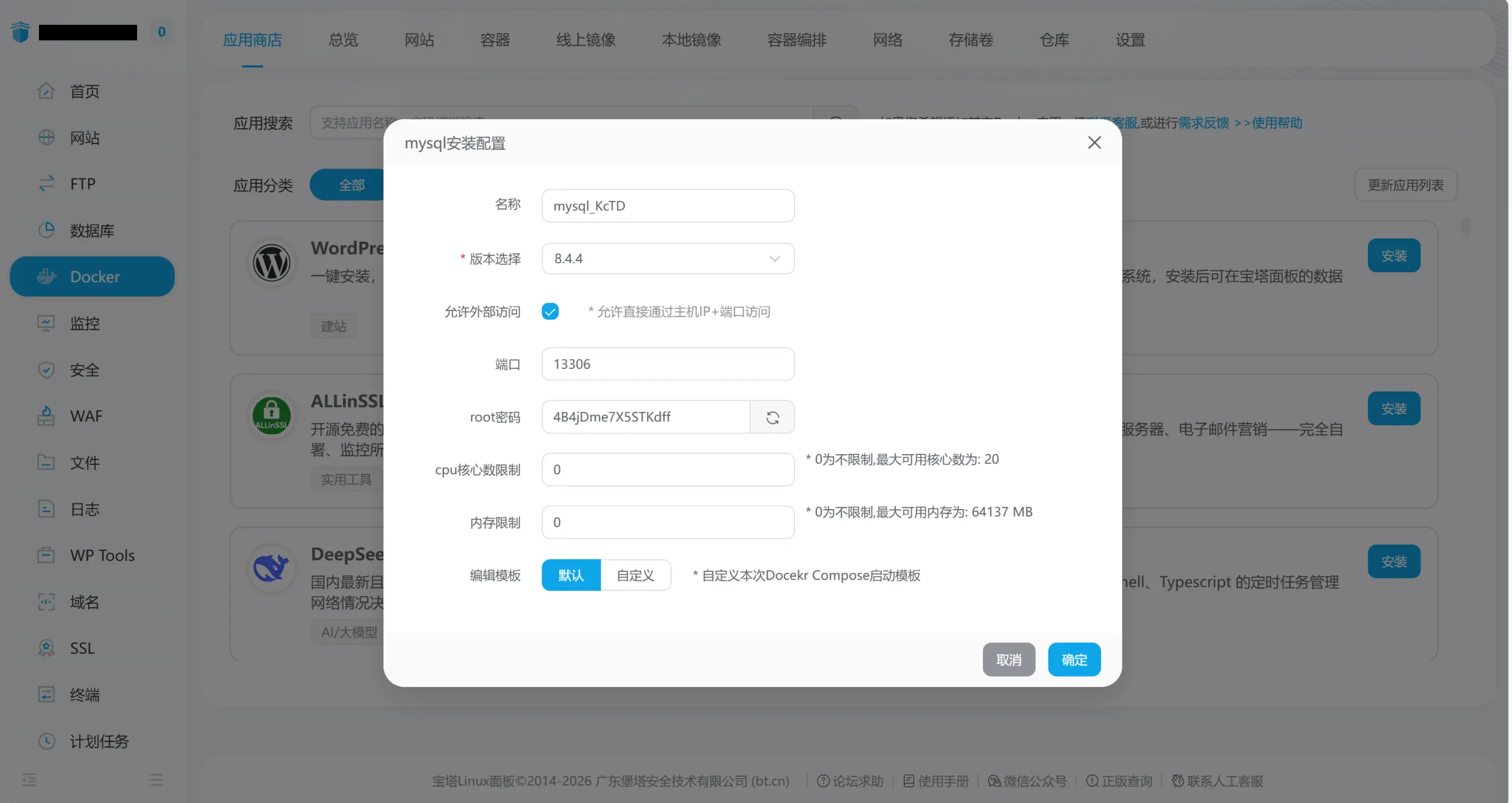The image size is (1512, 803).
Task: Click the ALLinSSL green lock logo
Action: (271, 416)
